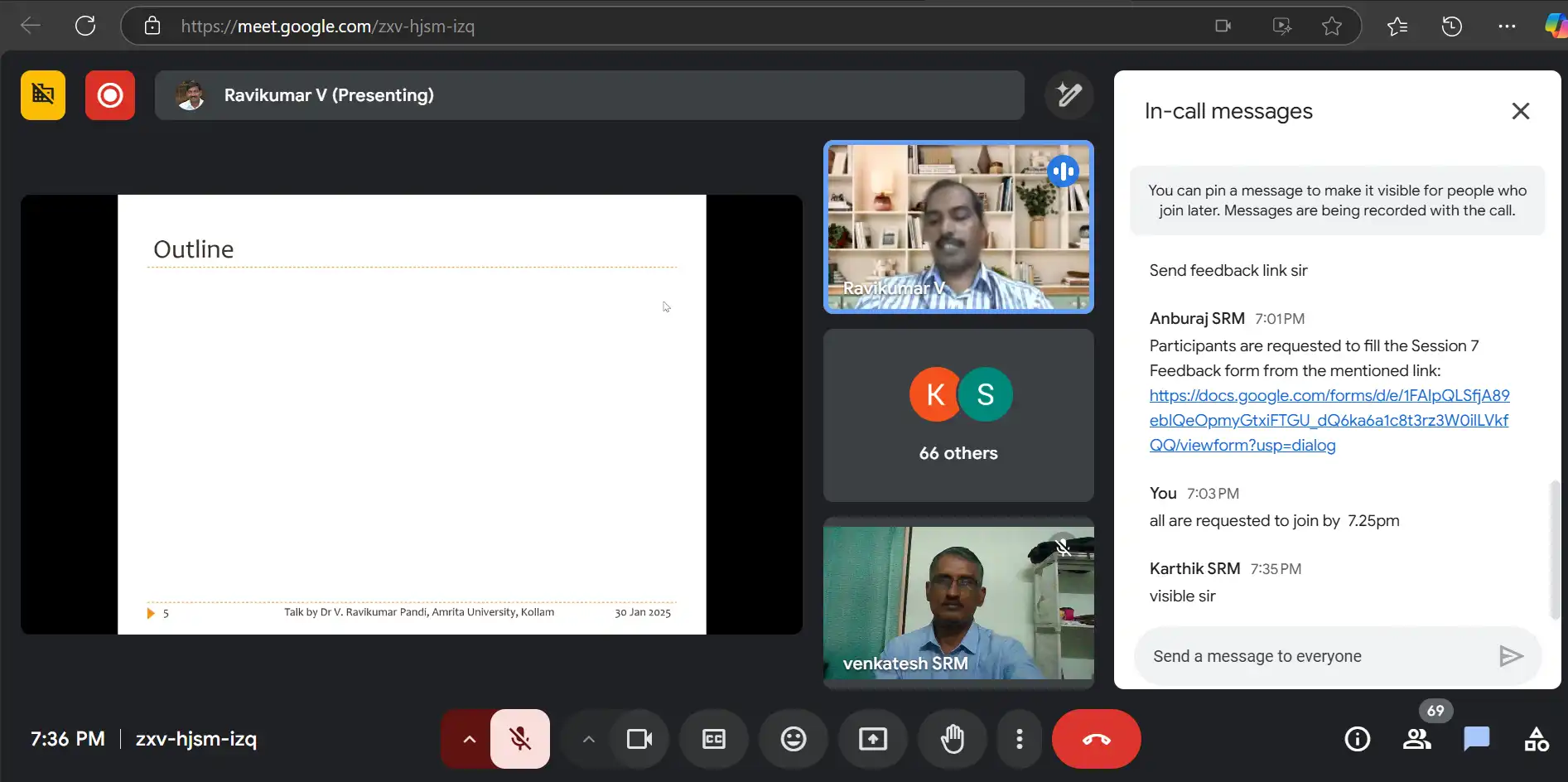
Task: Click the Send a message input field
Action: [1317, 656]
